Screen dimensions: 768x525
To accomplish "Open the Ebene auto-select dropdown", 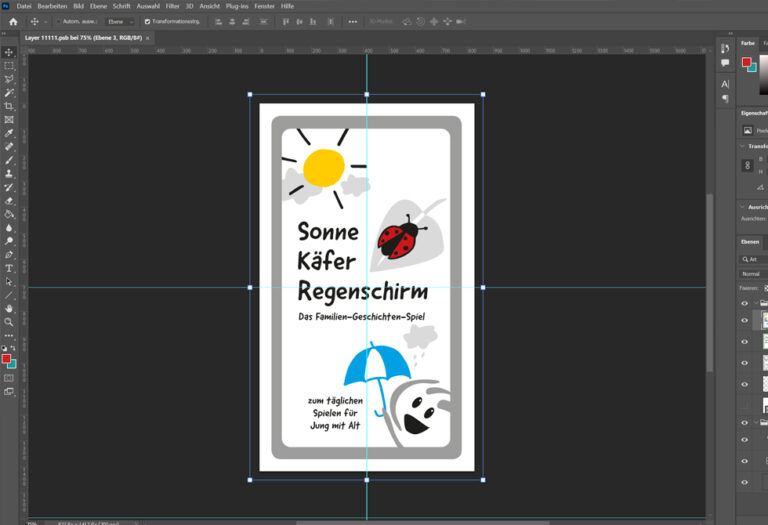I will 120,21.
